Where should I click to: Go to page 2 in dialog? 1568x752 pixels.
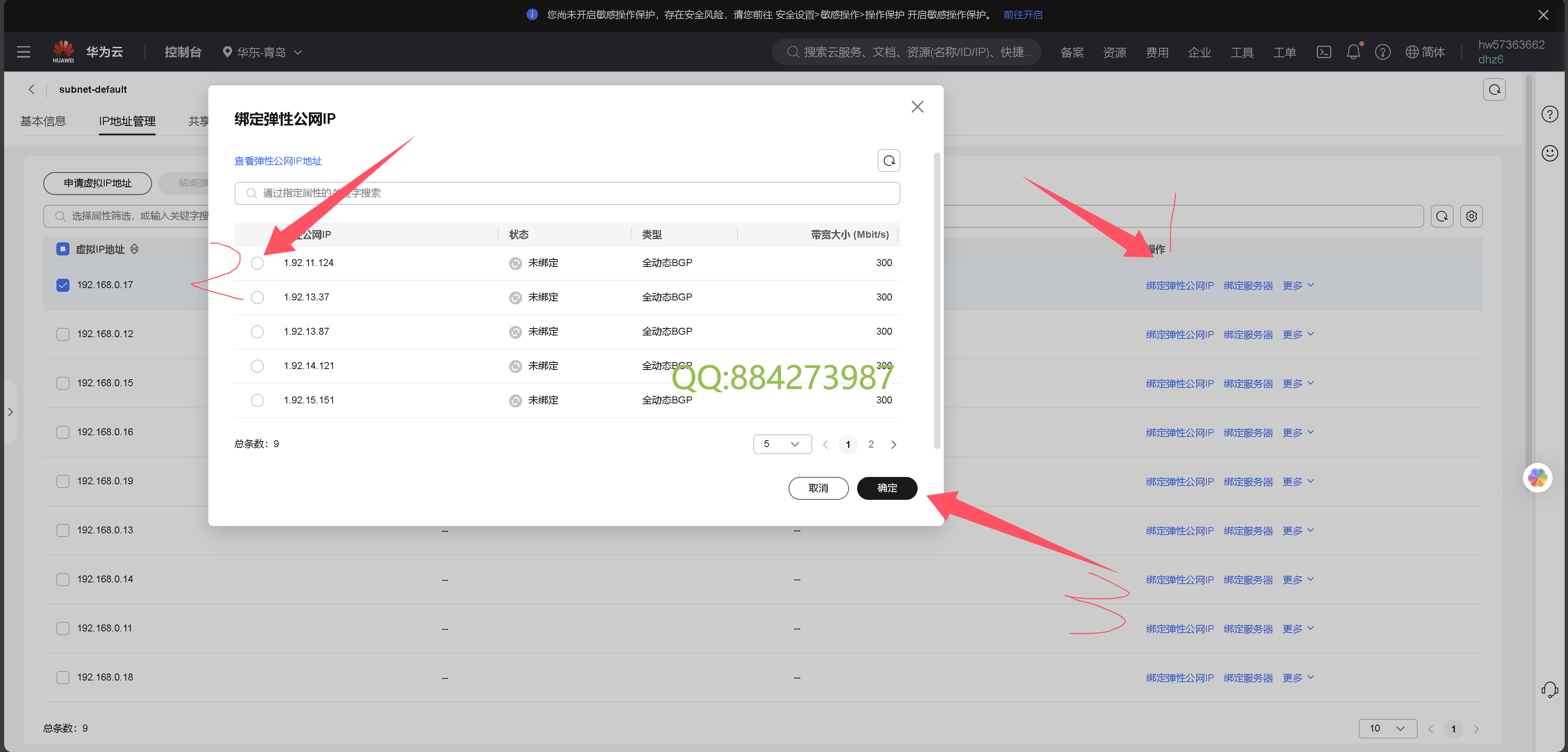click(x=871, y=445)
